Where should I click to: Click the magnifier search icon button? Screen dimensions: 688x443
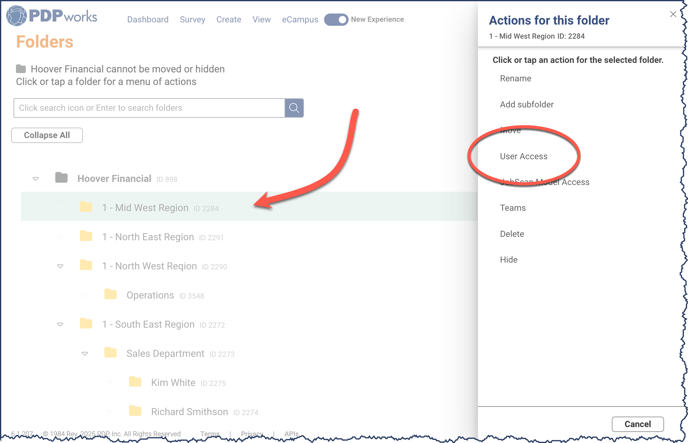click(294, 108)
